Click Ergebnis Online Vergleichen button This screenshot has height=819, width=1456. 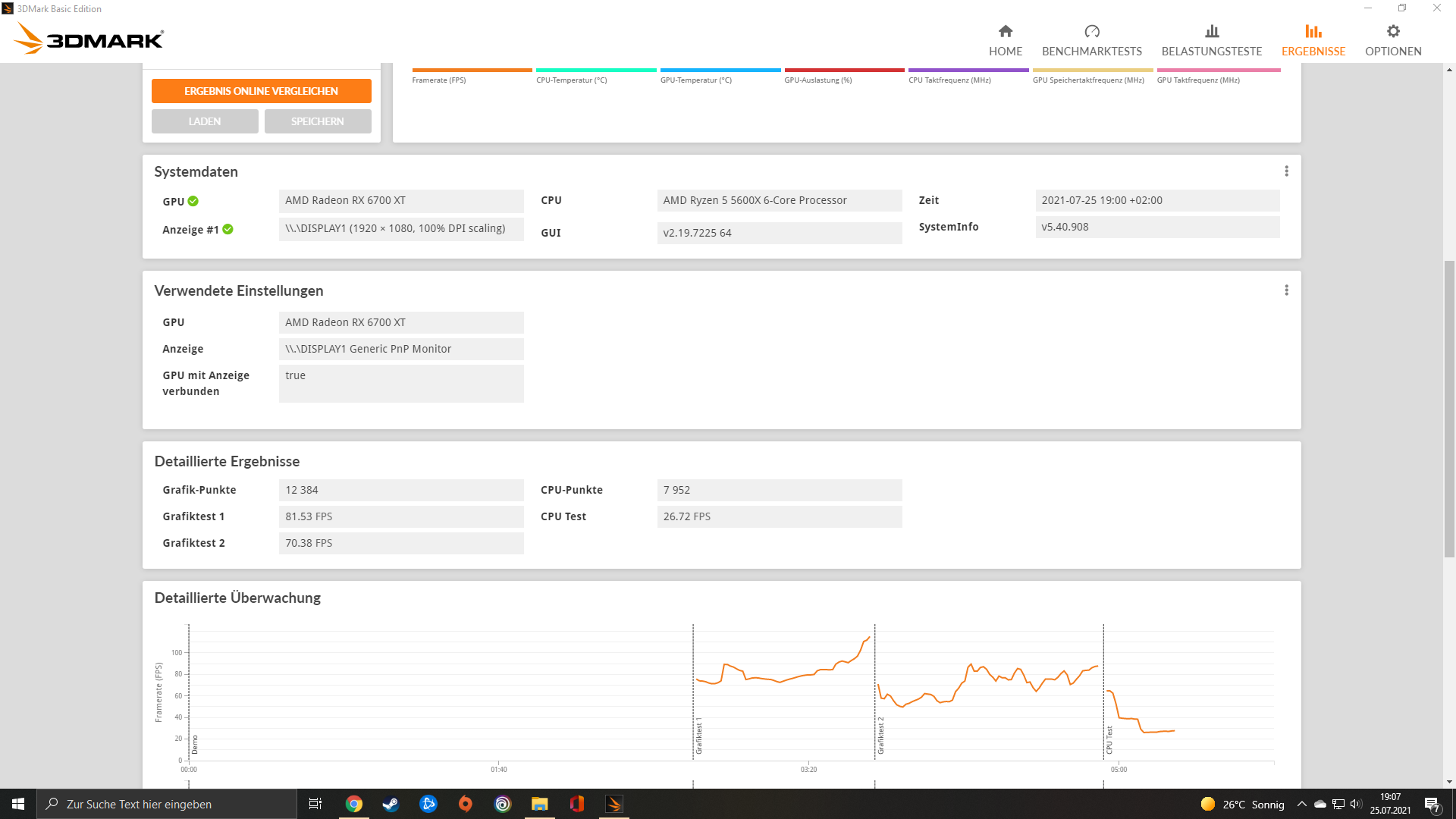[x=261, y=91]
